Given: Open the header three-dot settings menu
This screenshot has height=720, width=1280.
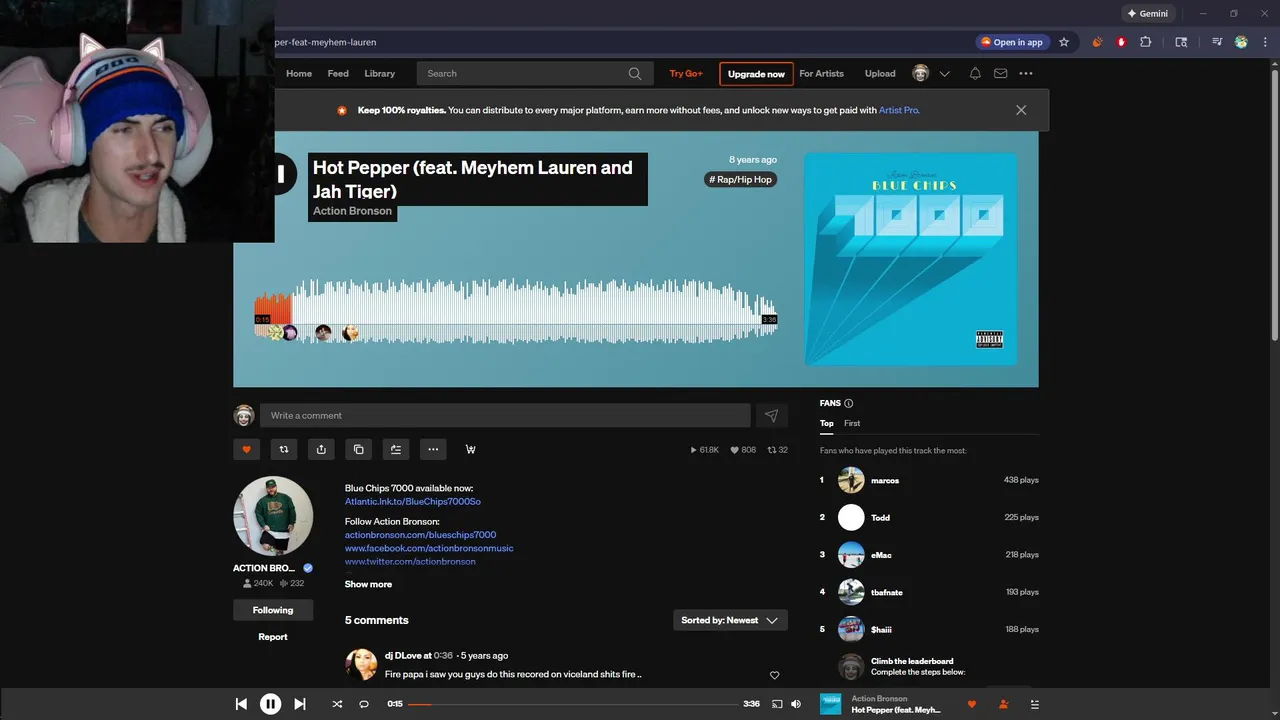Looking at the screenshot, I should coord(1026,73).
